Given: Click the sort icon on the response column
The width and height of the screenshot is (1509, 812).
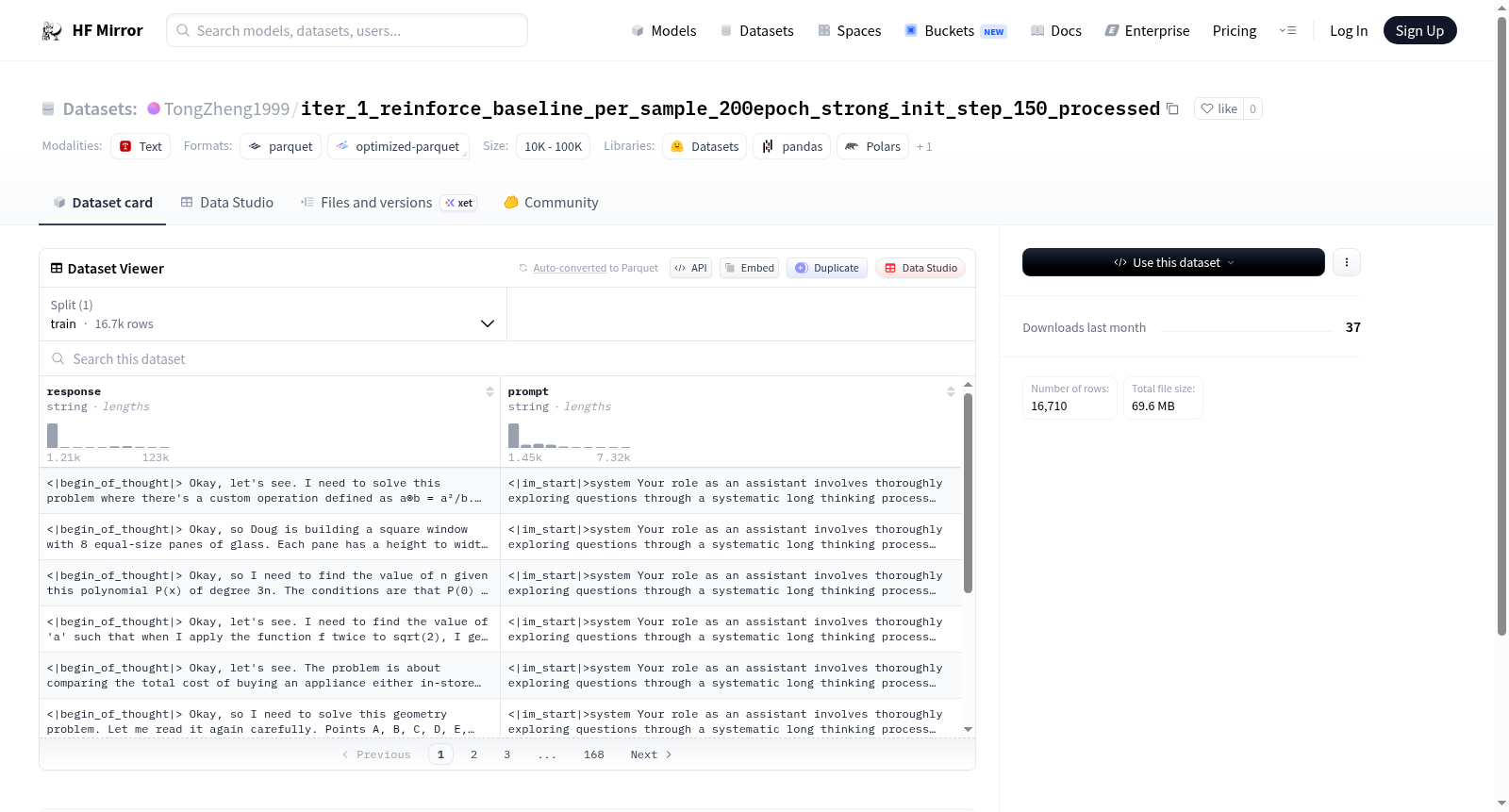Looking at the screenshot, I should coord(489,391).
